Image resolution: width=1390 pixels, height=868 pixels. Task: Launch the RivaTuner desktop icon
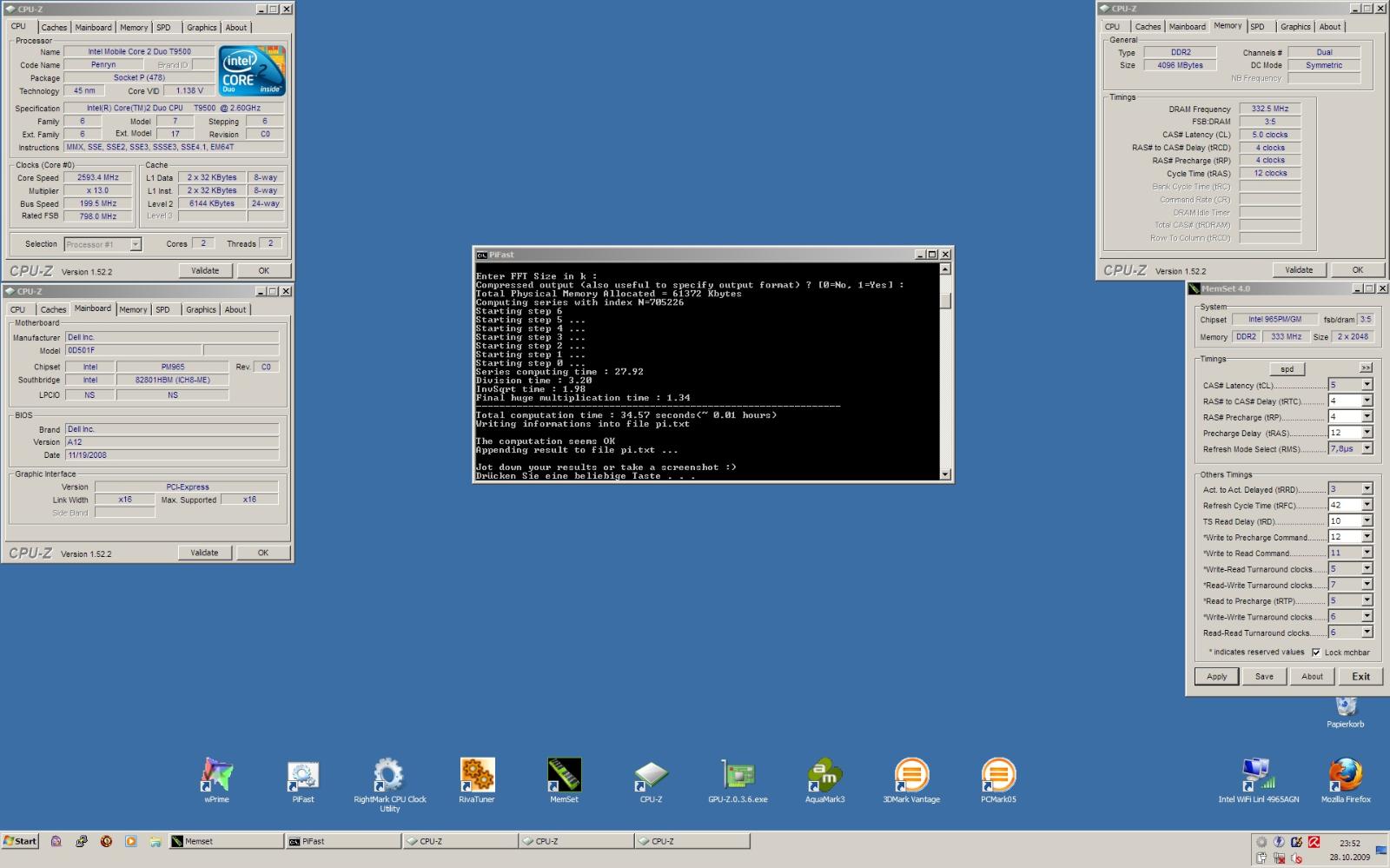[477, 779]
